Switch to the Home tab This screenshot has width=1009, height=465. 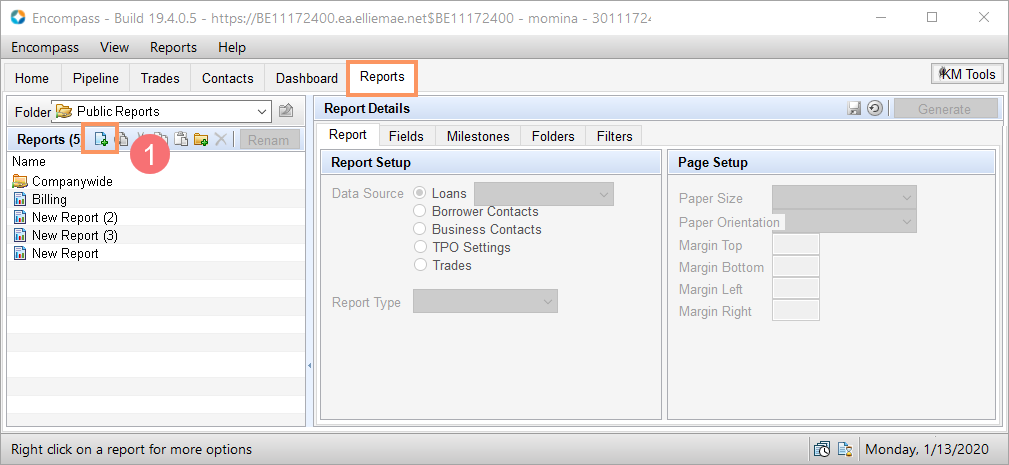(32, 78)
